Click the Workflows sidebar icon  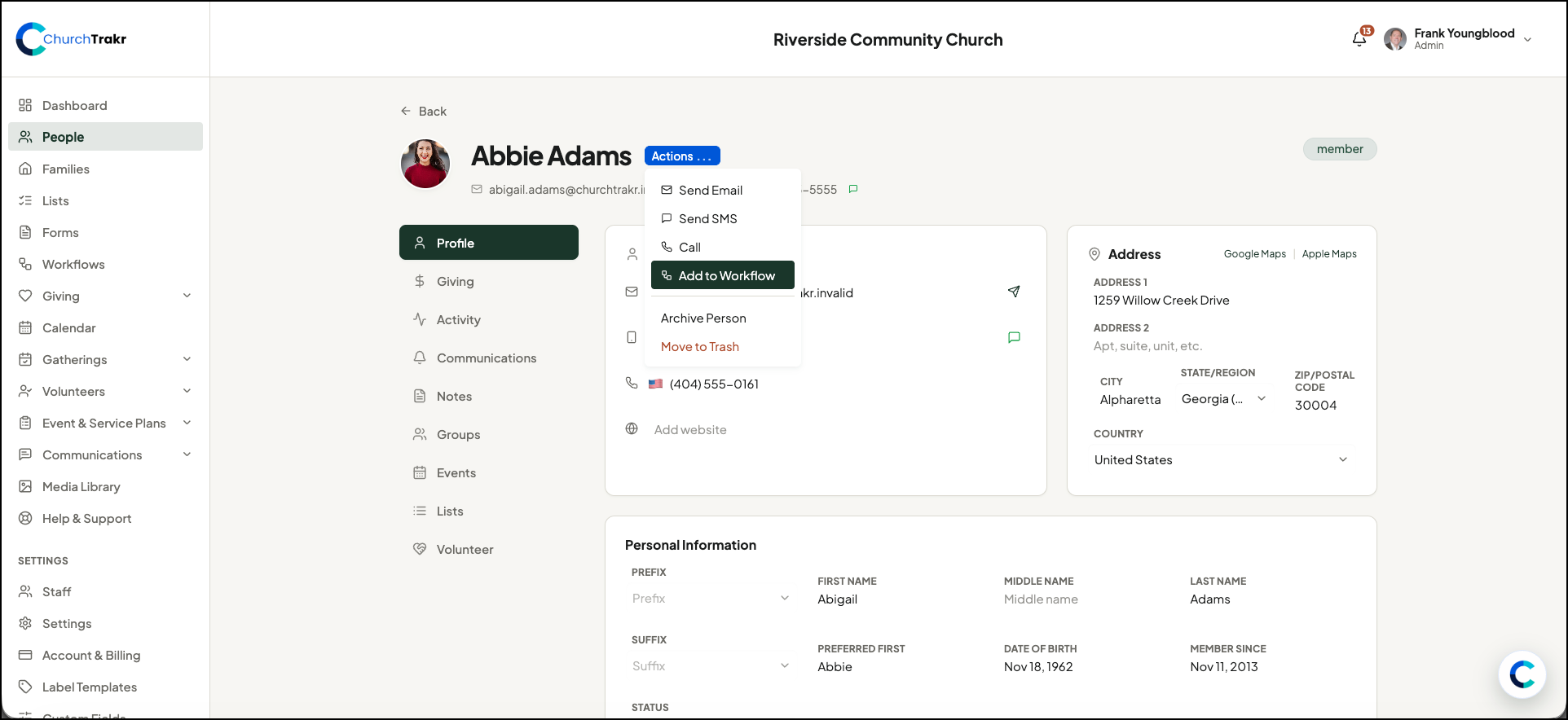click(x=25, y=264)
